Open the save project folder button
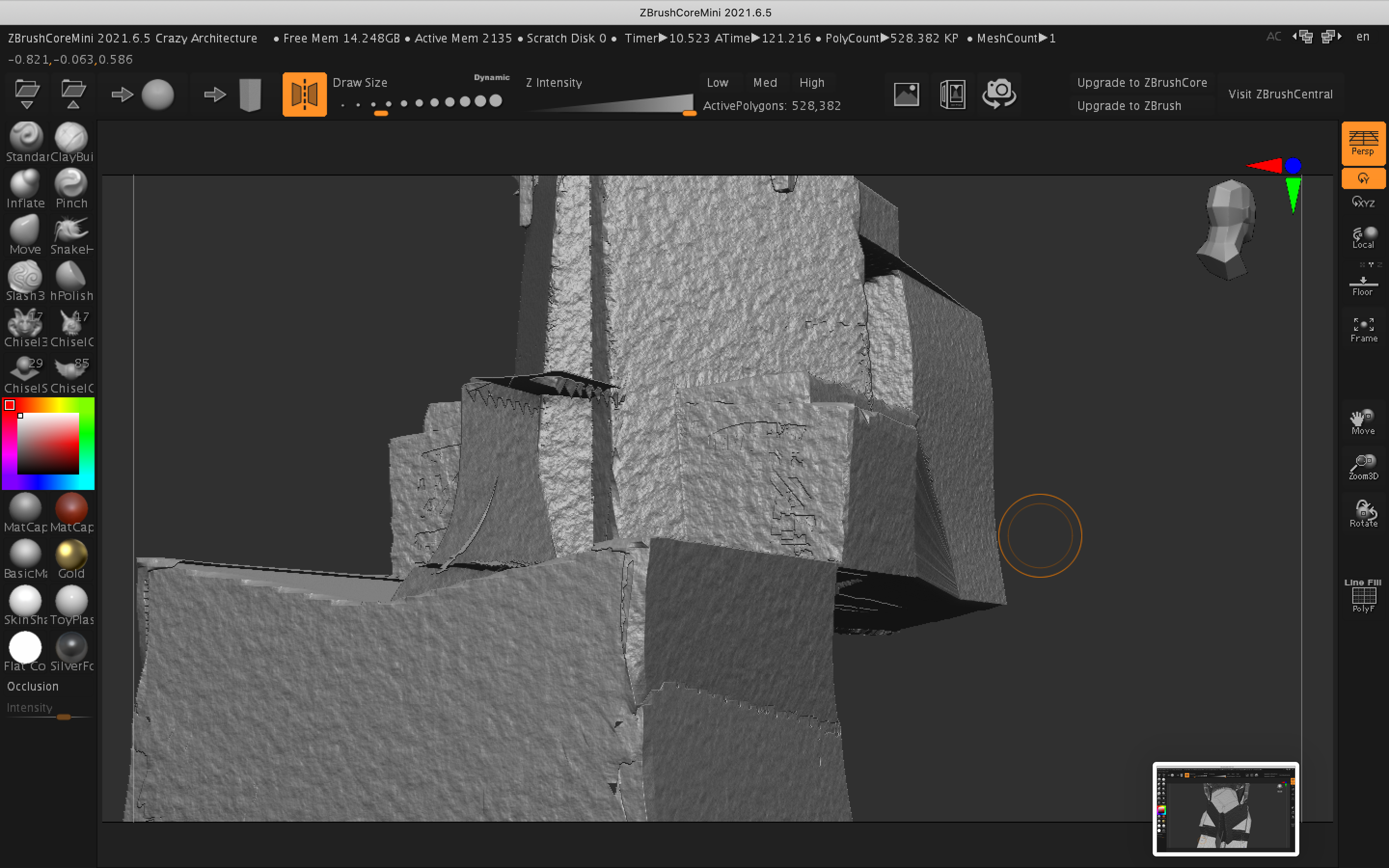 (x=73, y=94)
